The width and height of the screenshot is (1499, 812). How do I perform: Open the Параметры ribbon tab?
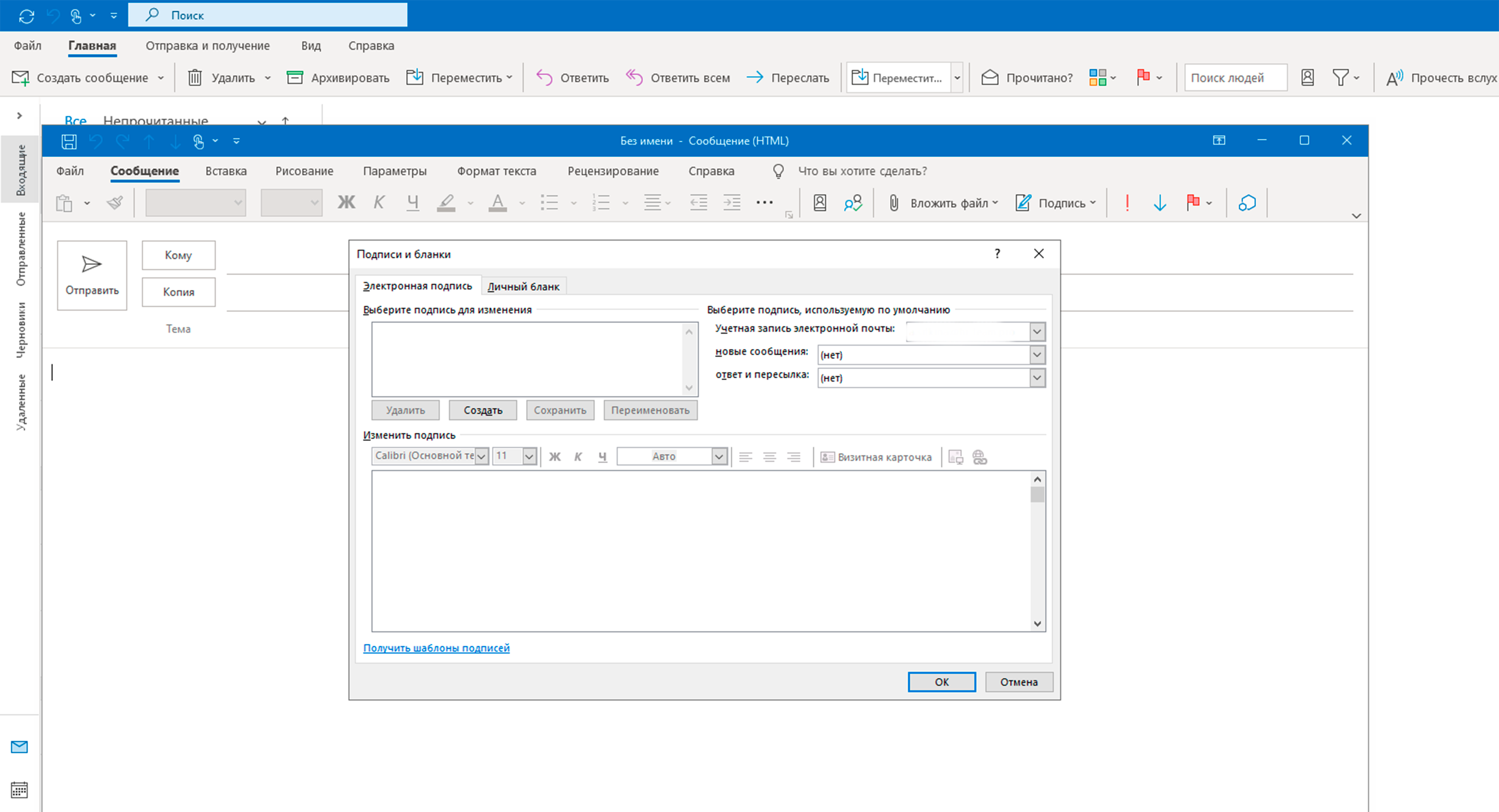coord(395,171)
